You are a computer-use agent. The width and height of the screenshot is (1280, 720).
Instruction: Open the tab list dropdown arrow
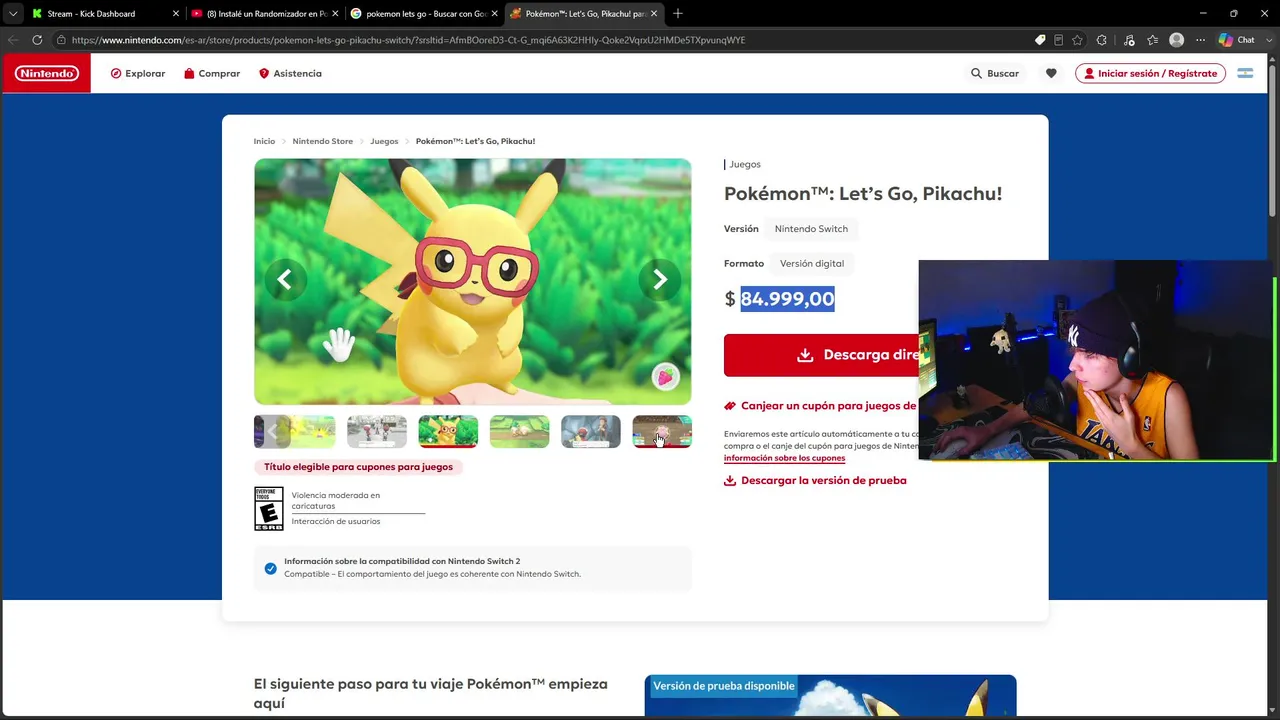[x=12, y=13]
